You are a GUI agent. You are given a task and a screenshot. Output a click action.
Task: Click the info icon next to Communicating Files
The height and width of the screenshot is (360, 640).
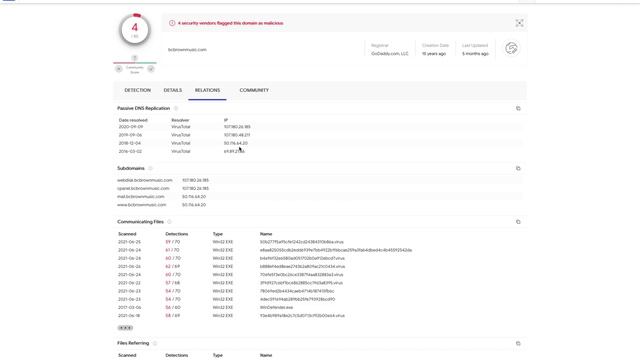pyautogui.click(x=169, y=222)
